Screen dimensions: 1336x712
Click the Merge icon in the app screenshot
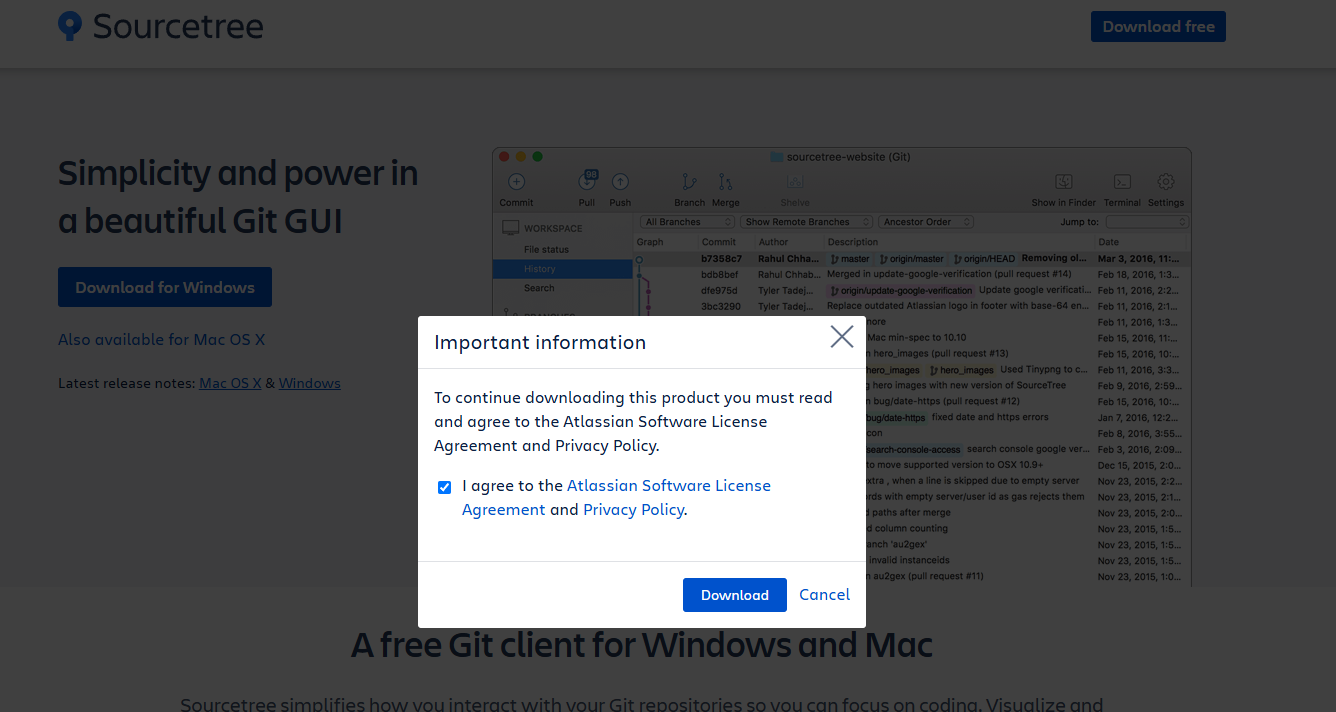725,182
